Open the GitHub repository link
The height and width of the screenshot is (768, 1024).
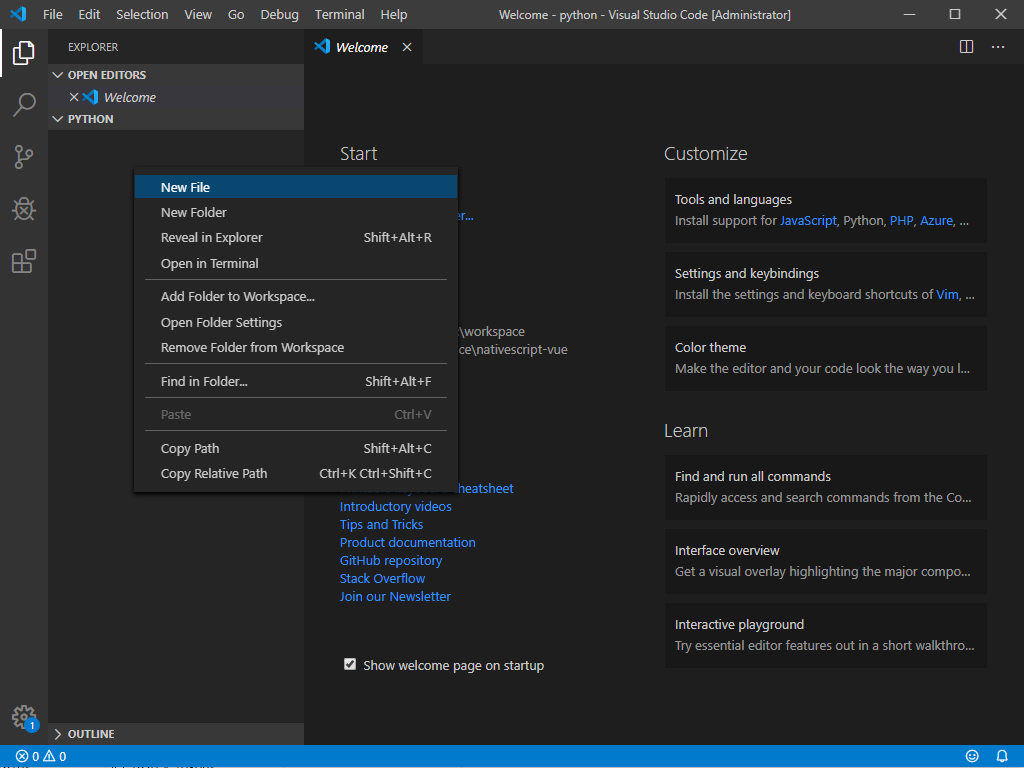tap(391, 560)
